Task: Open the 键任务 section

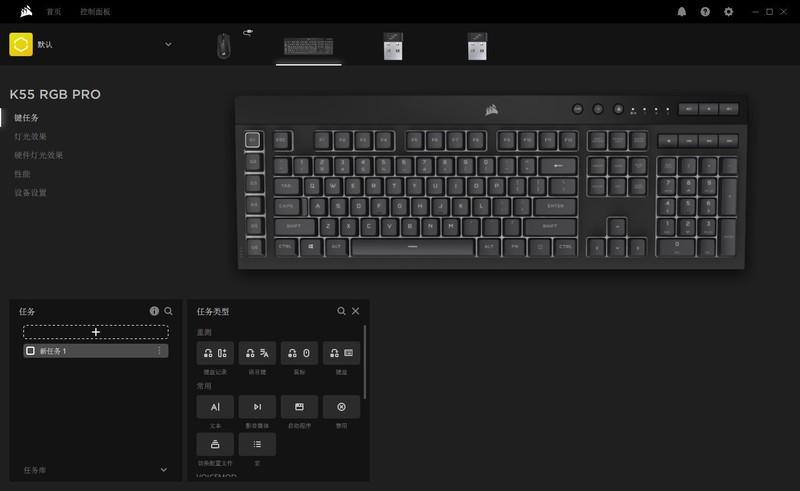Action: pyautogui.click(x=26, y=118)
